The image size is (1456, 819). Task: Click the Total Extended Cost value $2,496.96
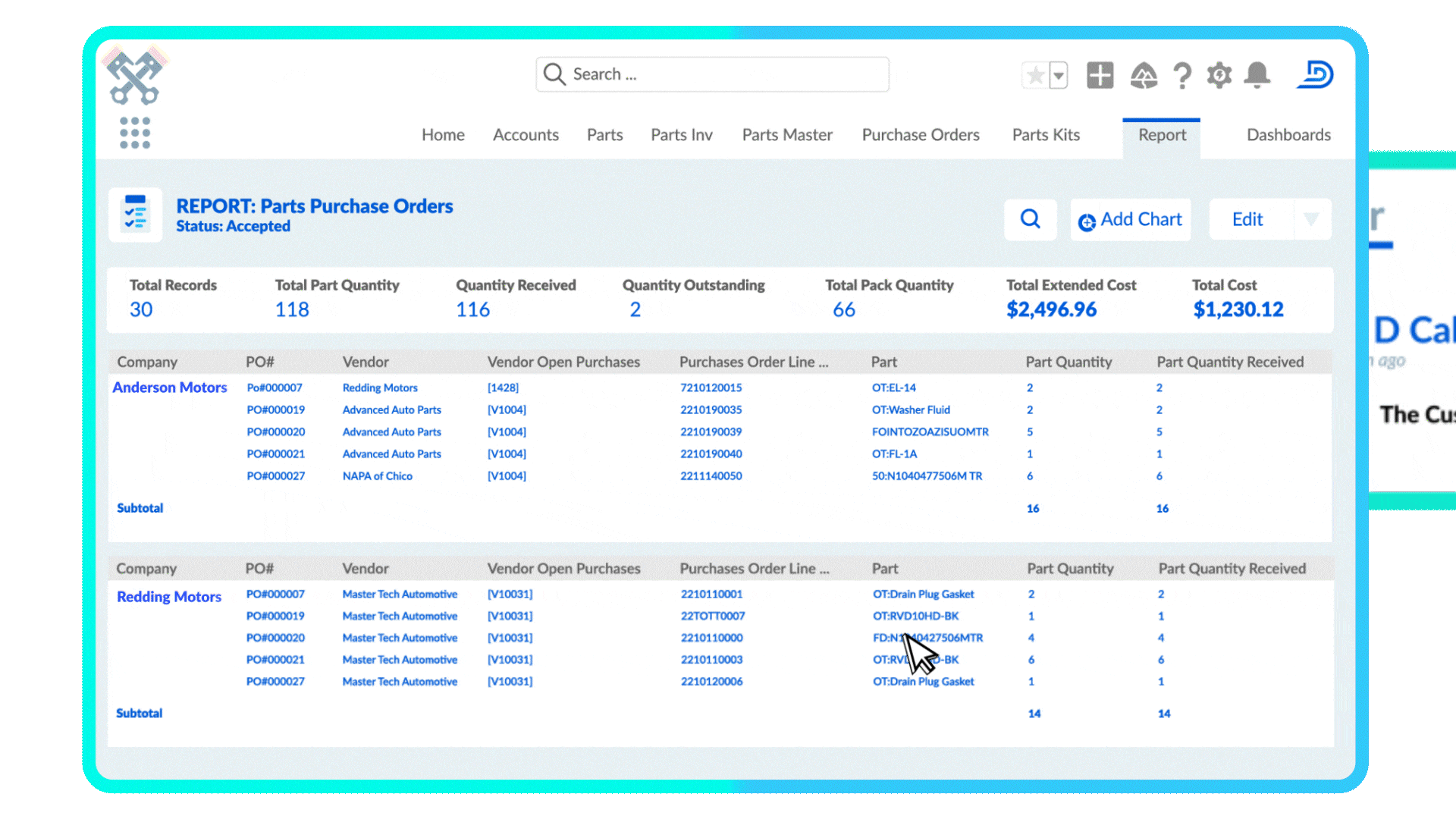click(x=1052, y=309)
